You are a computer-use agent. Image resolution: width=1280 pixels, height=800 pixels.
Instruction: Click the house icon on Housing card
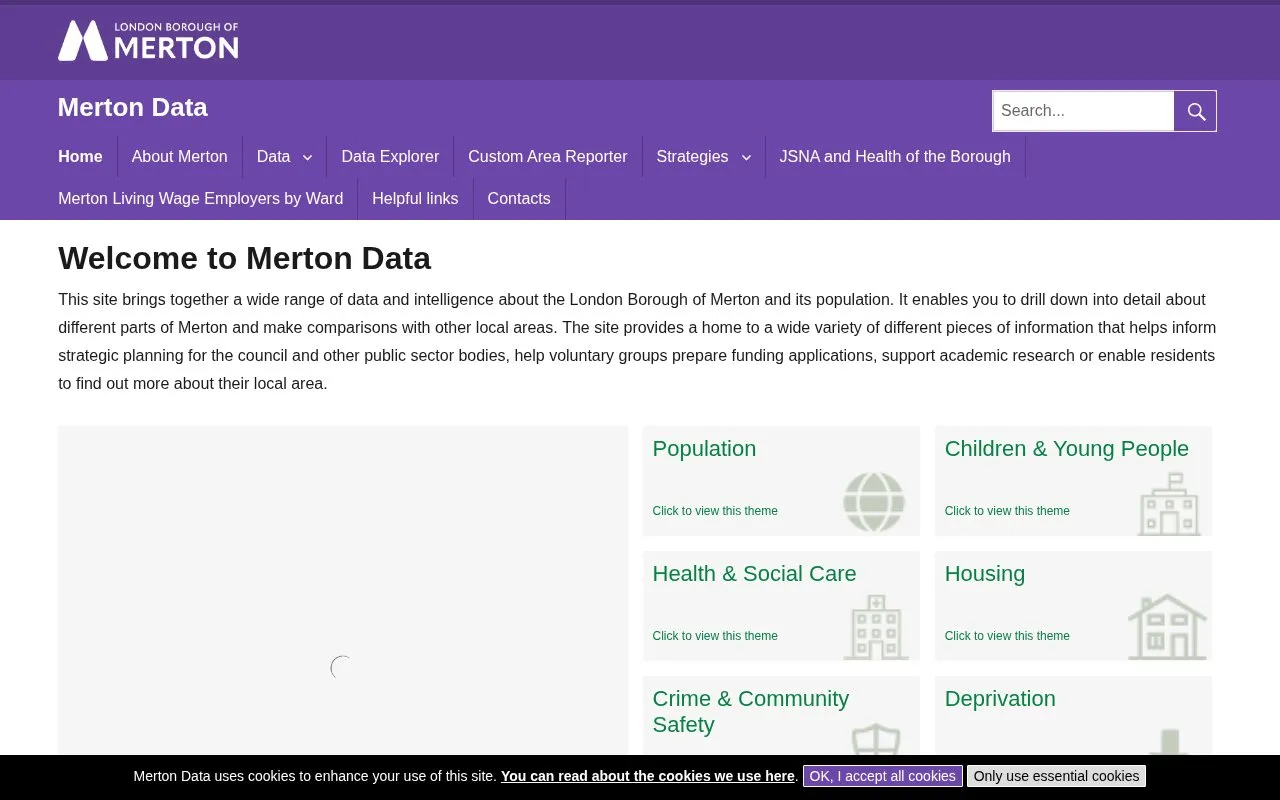[x=1168, y=627]
